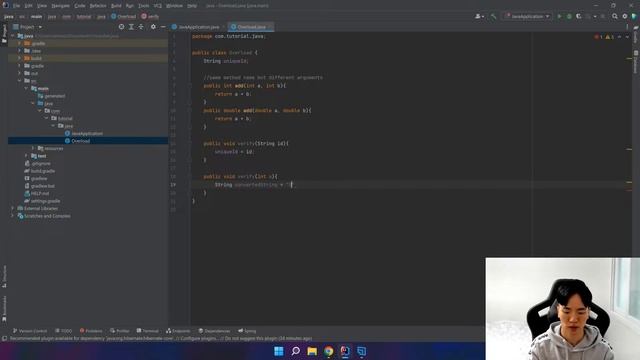
Task: Select settings.gradle file in project tree
Action: tap(42, 201)
